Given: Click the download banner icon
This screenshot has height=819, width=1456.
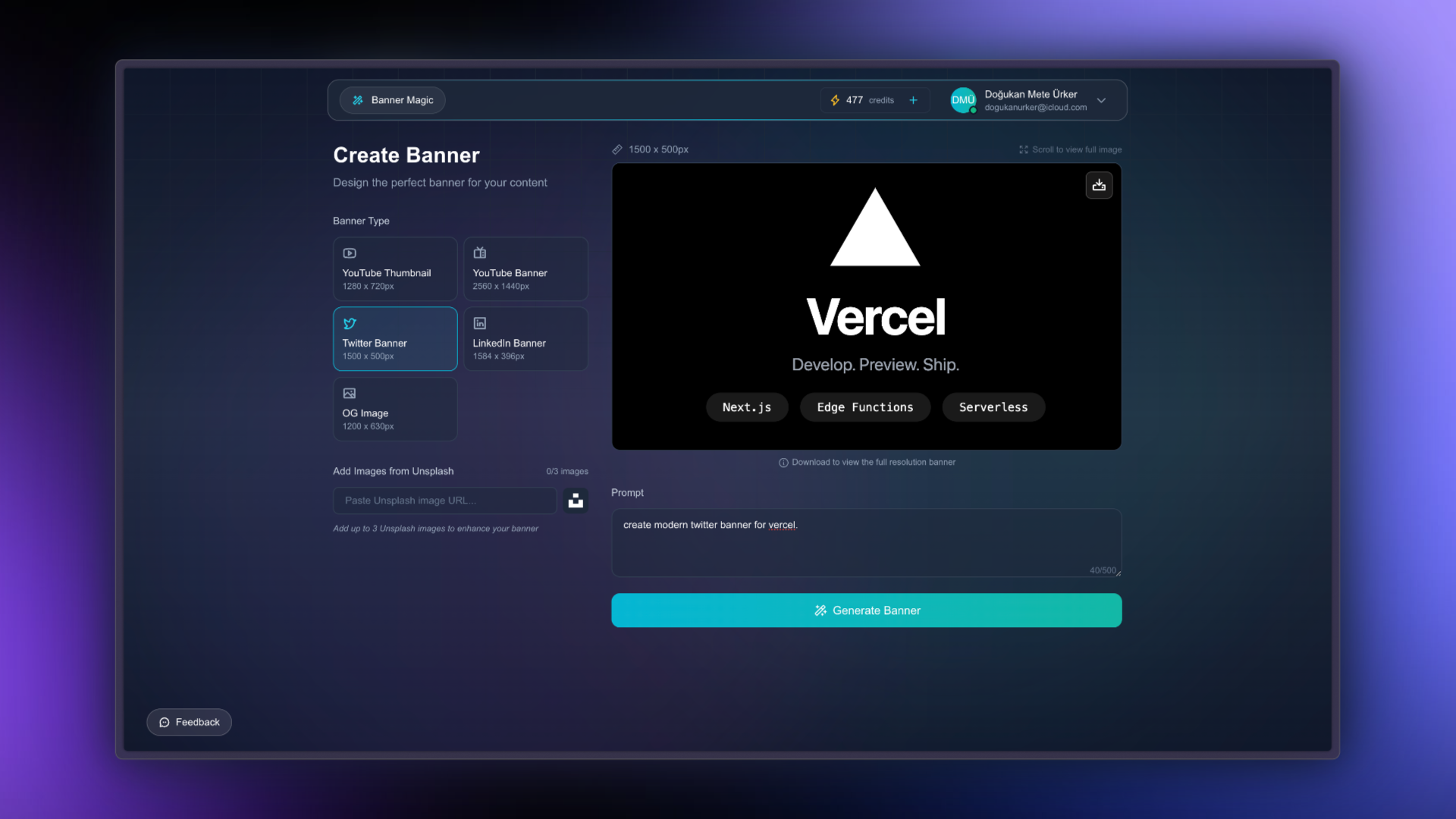Looking at the screenshot, I should [1099, 185].
